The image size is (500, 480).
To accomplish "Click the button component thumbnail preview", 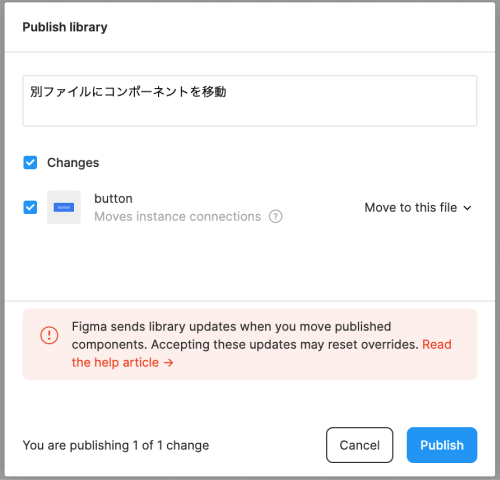I will (64, 207).
